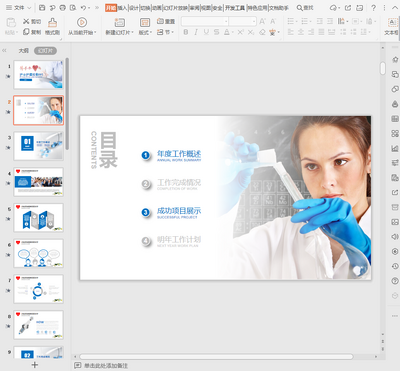Viewport: 400px width, 371px height.
Task: Click the 重置 reset button
Action: coord(166,21)
